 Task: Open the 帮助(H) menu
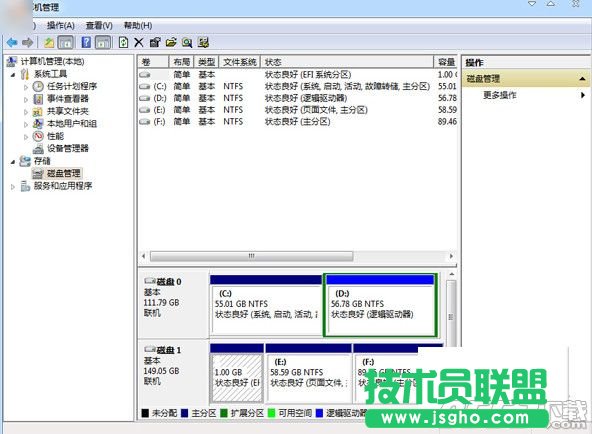pos(138,25)
